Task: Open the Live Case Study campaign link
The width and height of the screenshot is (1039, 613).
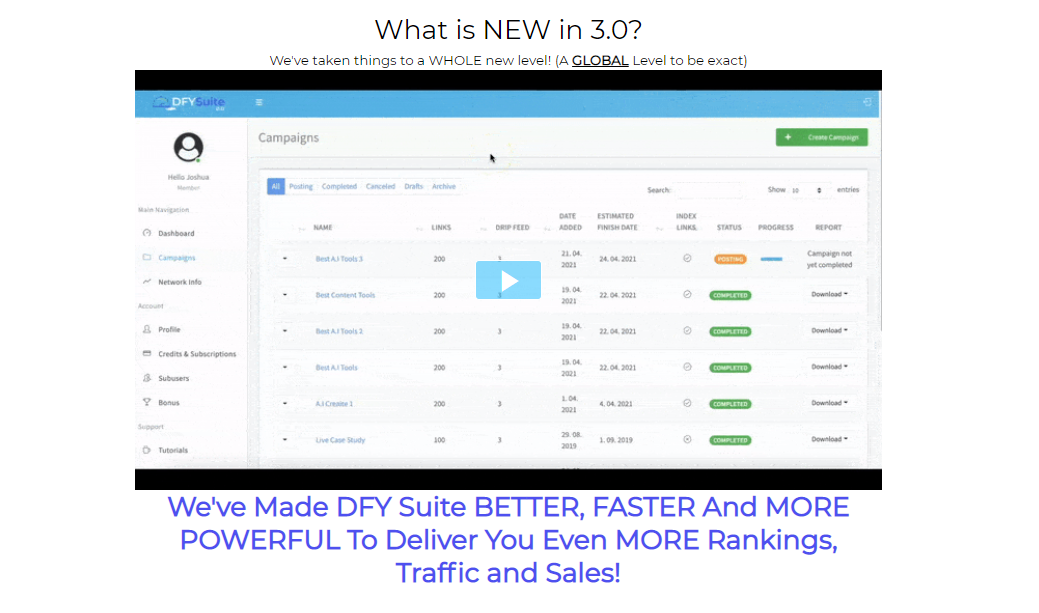Action: (340, 440)
